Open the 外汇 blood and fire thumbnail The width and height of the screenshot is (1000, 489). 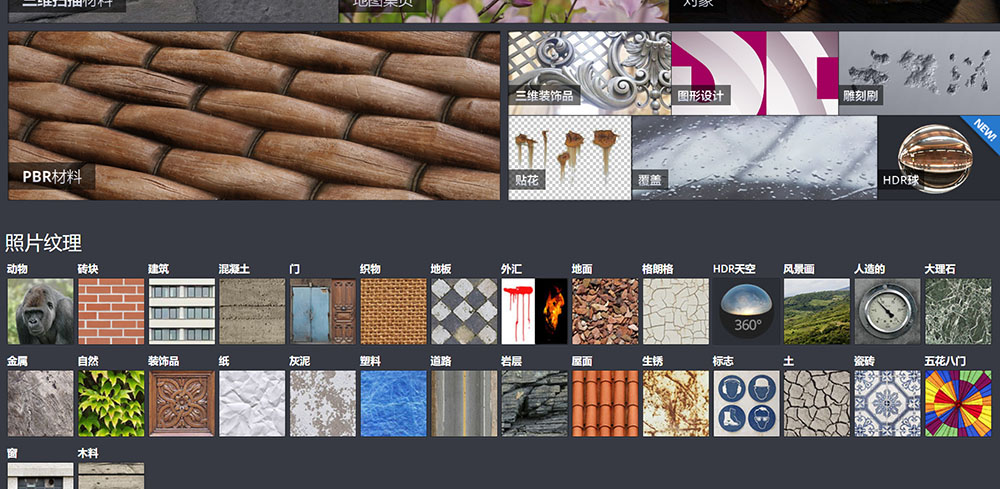(x=534, y=311)
